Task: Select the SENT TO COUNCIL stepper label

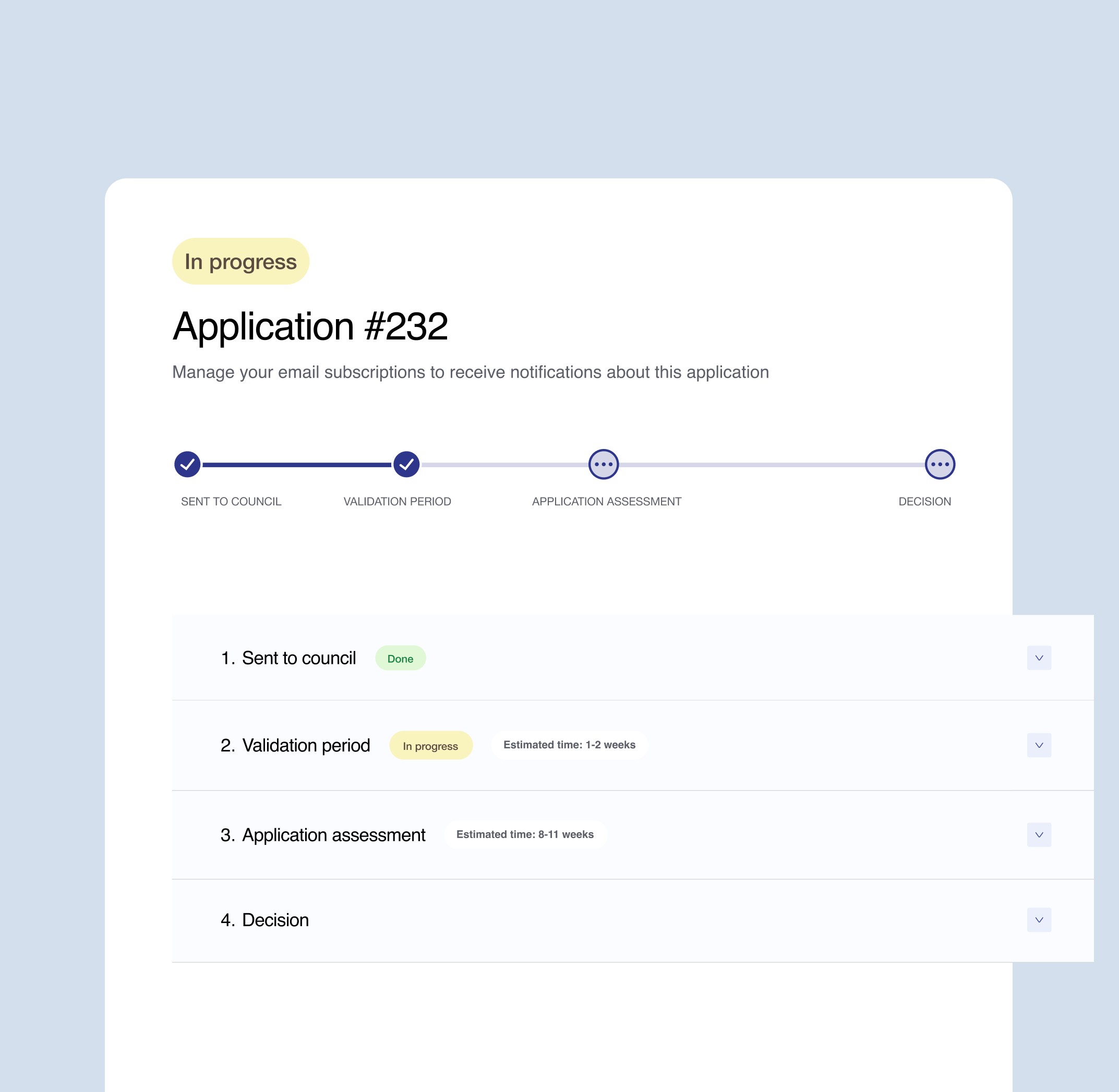Action: tap(231, 501)
